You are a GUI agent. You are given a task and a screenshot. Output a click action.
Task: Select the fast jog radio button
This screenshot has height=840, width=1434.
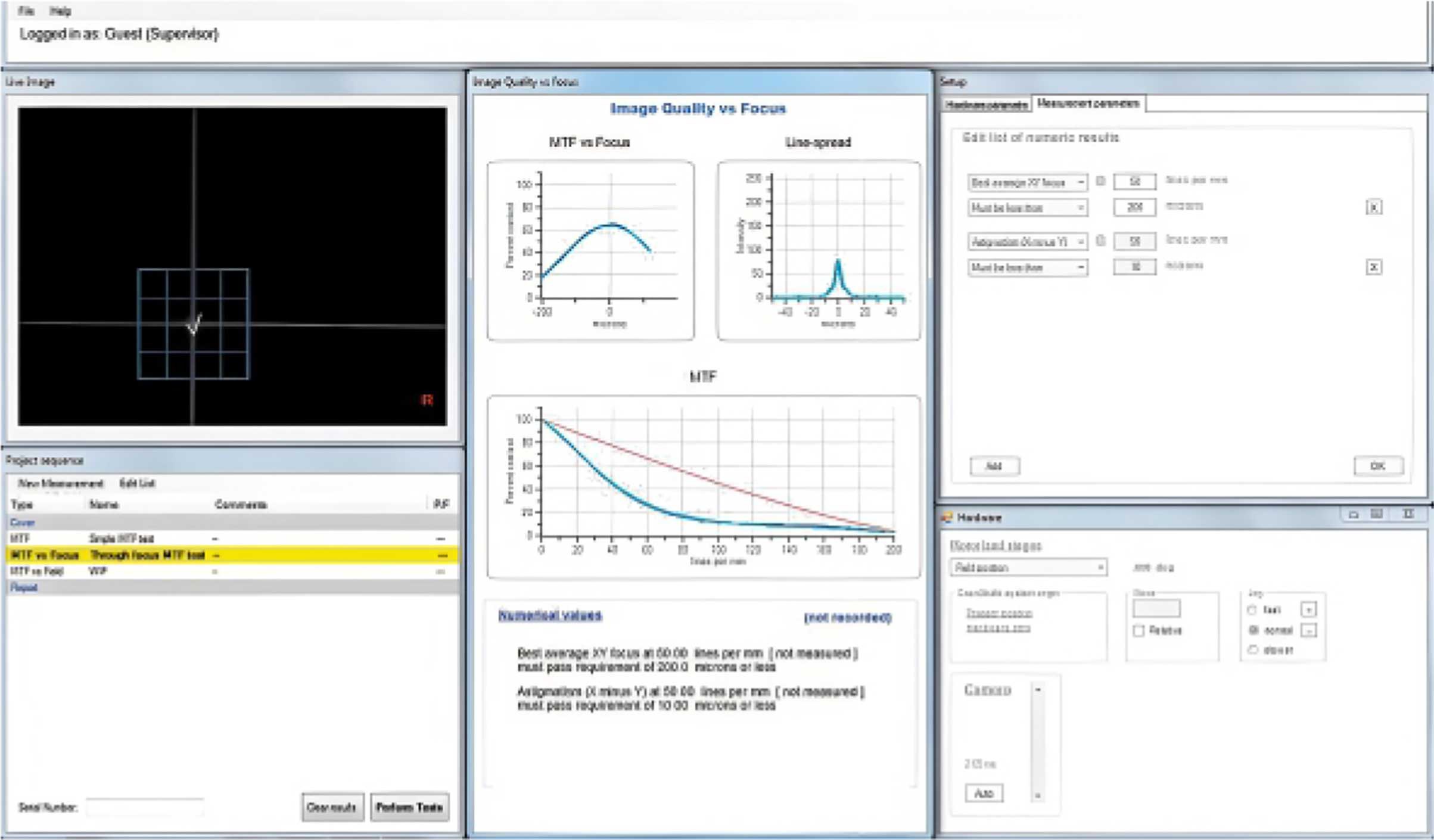click(1252, 610)
